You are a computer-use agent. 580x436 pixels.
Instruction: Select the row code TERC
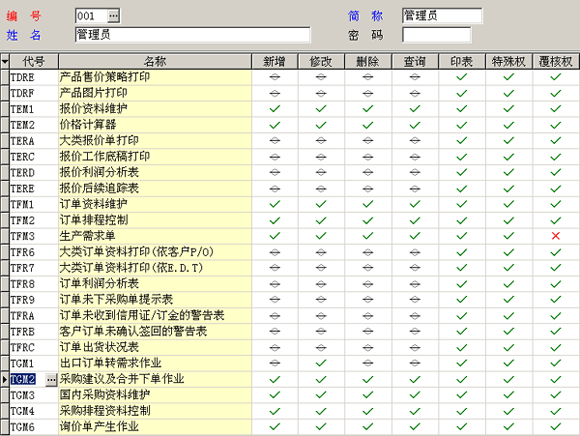(x=22, y=157)
